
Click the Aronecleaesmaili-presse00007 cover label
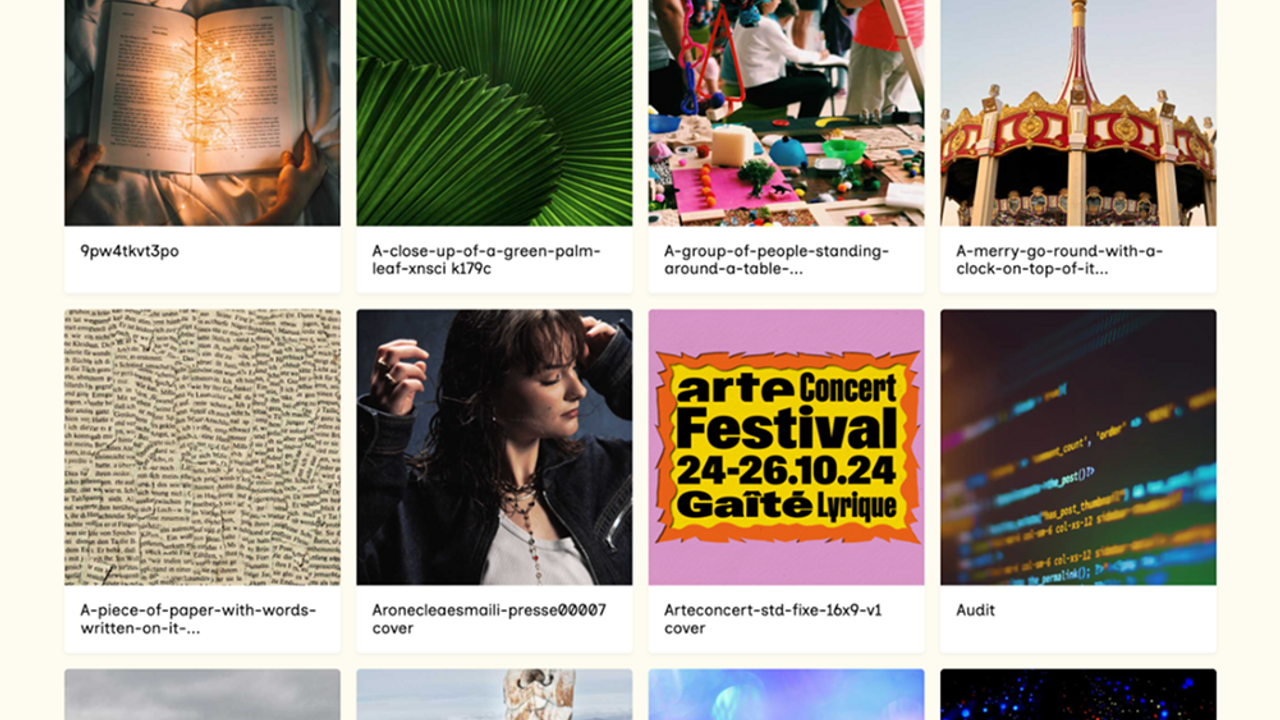point(489,619)
